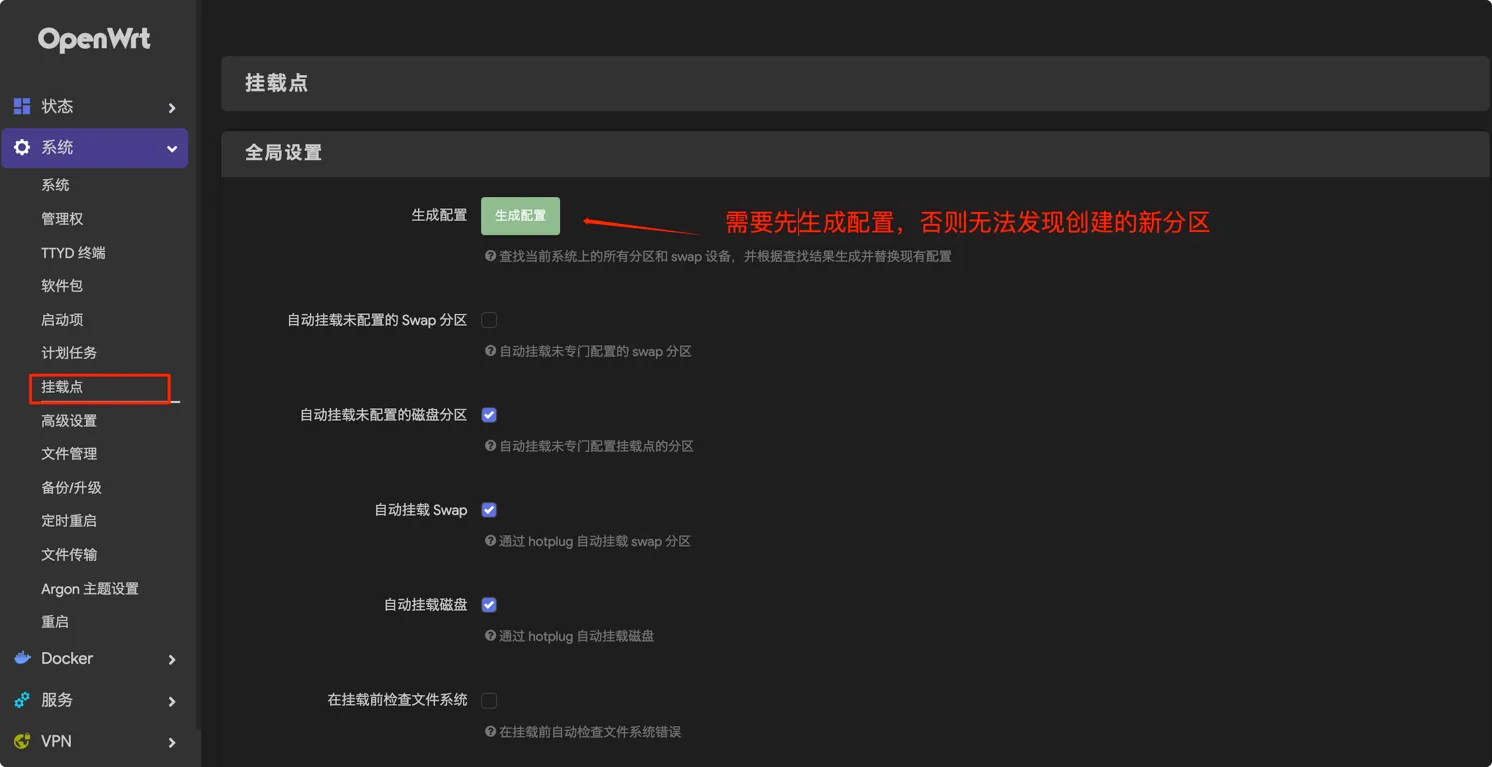Image resolution: width=1492 pixels, height=767 pixels.
Task: Enable 自动挂载未配置的 Swap 分区 checkbox
Action: [489, 320]
